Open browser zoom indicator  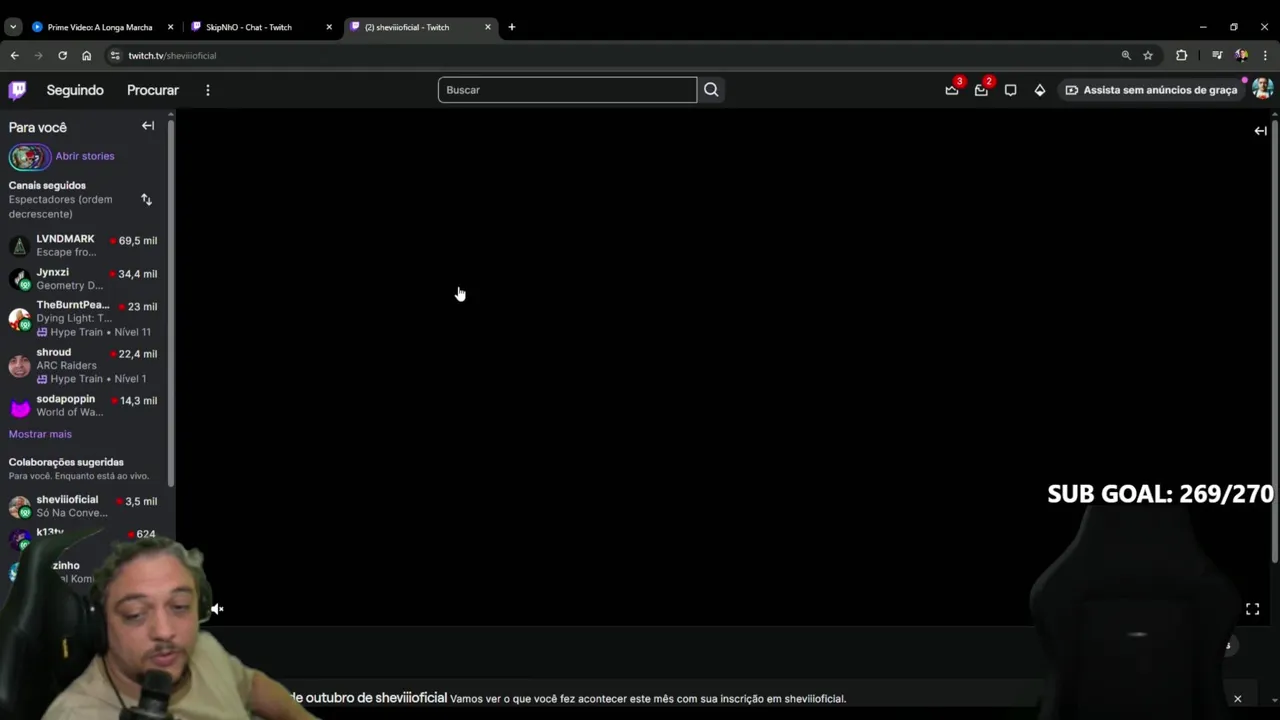tap(1126, 56)
